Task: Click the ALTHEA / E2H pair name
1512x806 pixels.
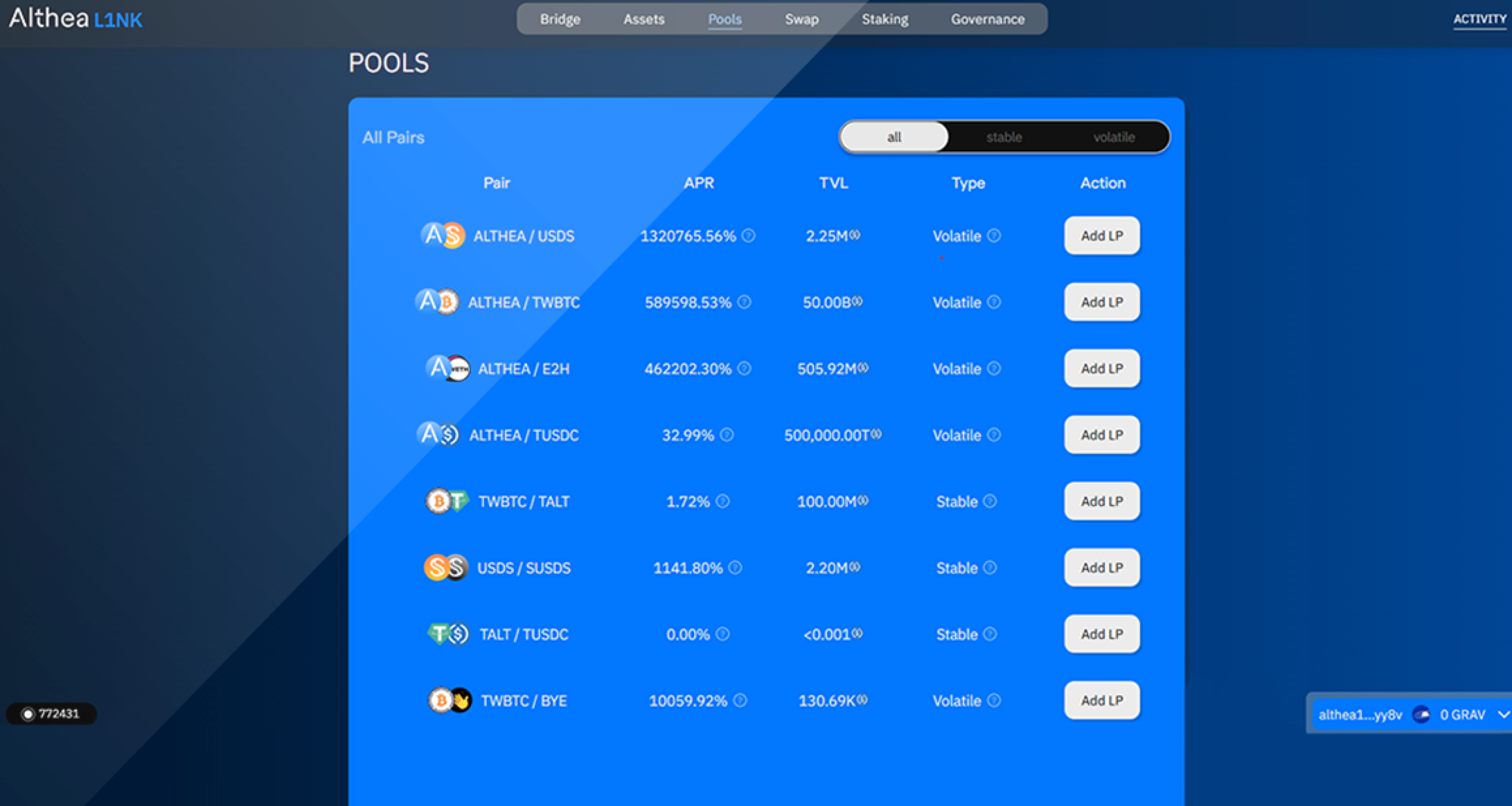Action: coord(524,369)
